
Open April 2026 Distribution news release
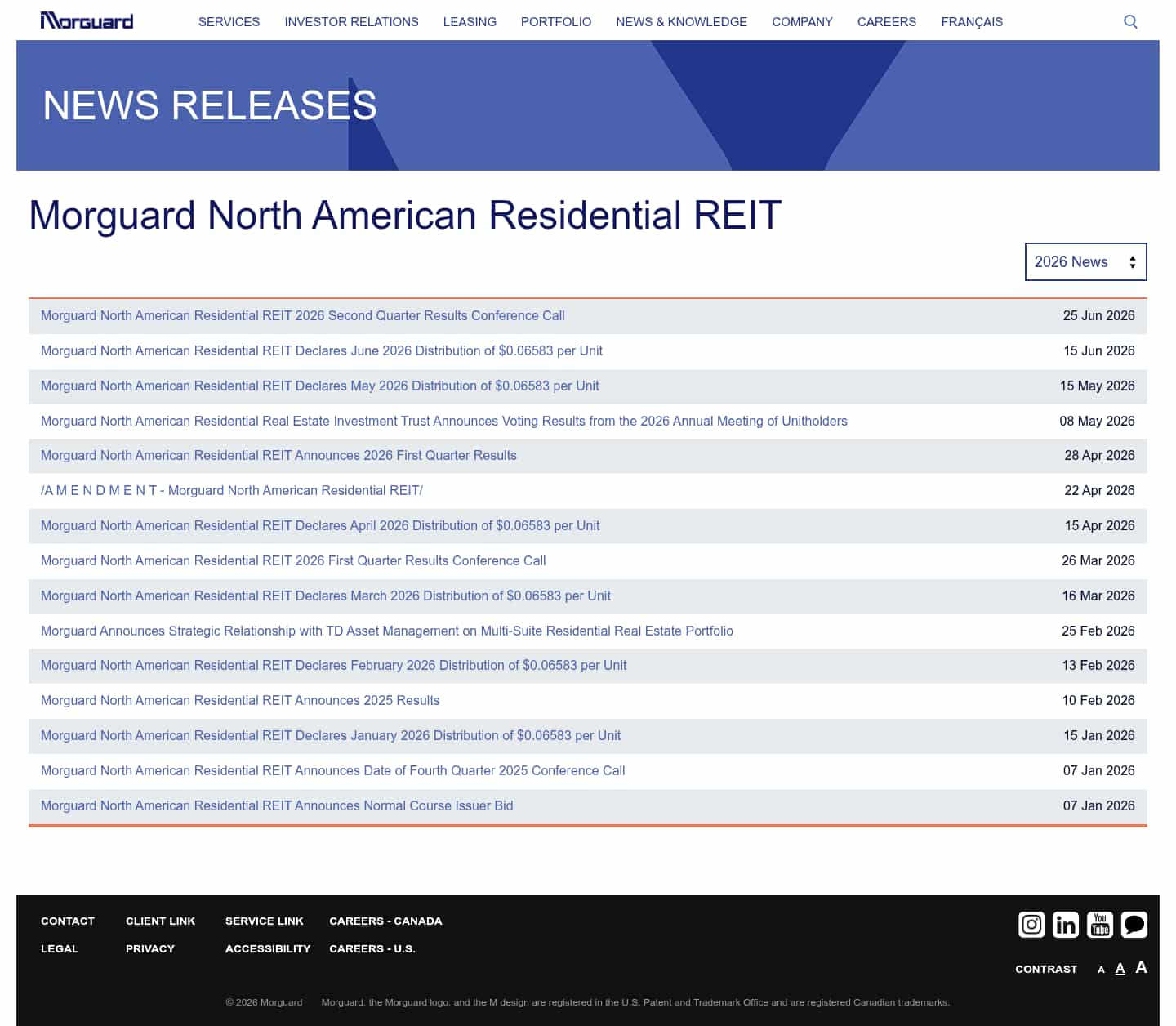click(x=320, y=525)
